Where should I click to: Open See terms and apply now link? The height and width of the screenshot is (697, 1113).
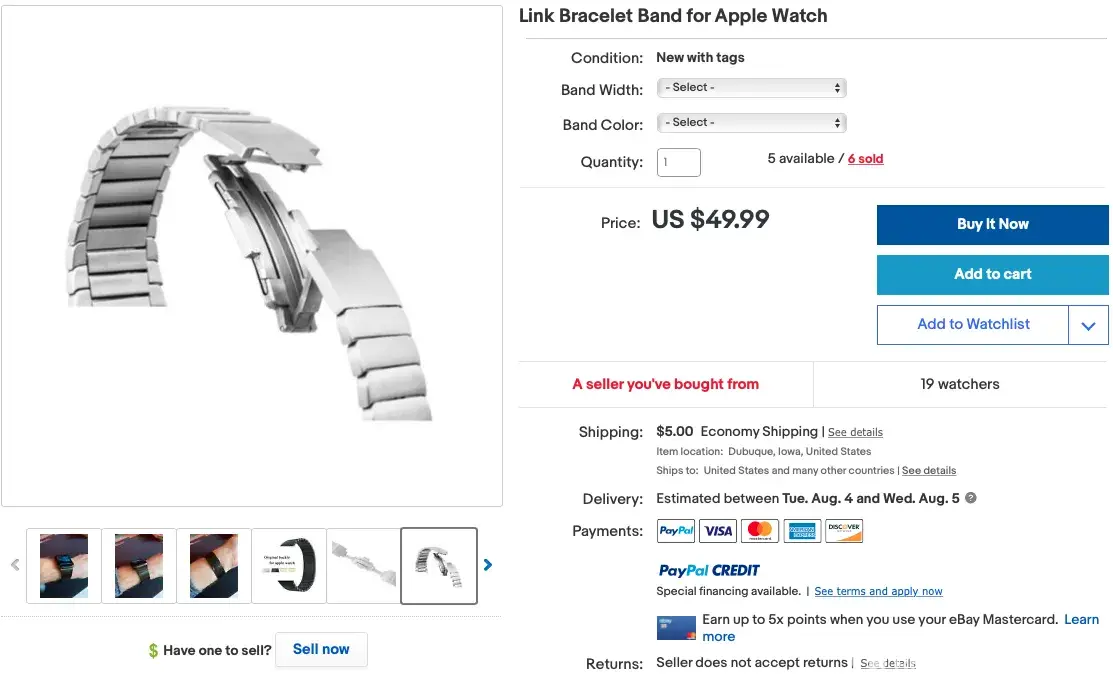coord(878,591)
